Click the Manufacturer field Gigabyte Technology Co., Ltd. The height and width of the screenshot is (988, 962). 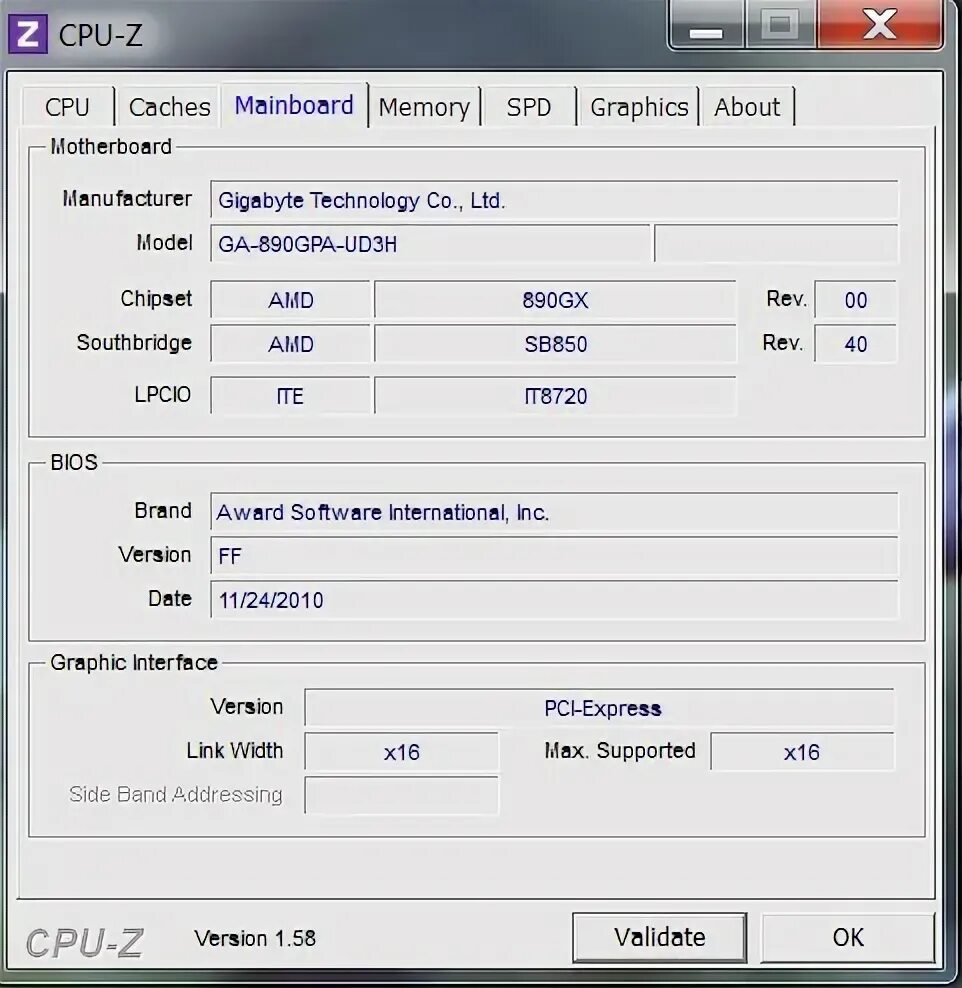(554, 200)
